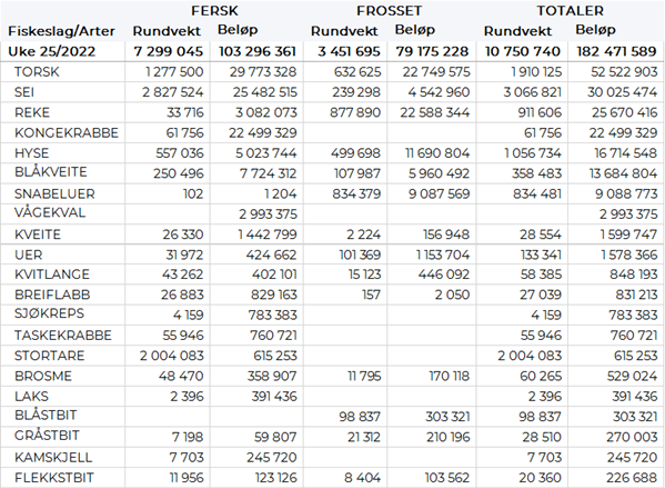Click the FLEKKSTBIT row label
The image size is (665, 488).
pos(55,476)
